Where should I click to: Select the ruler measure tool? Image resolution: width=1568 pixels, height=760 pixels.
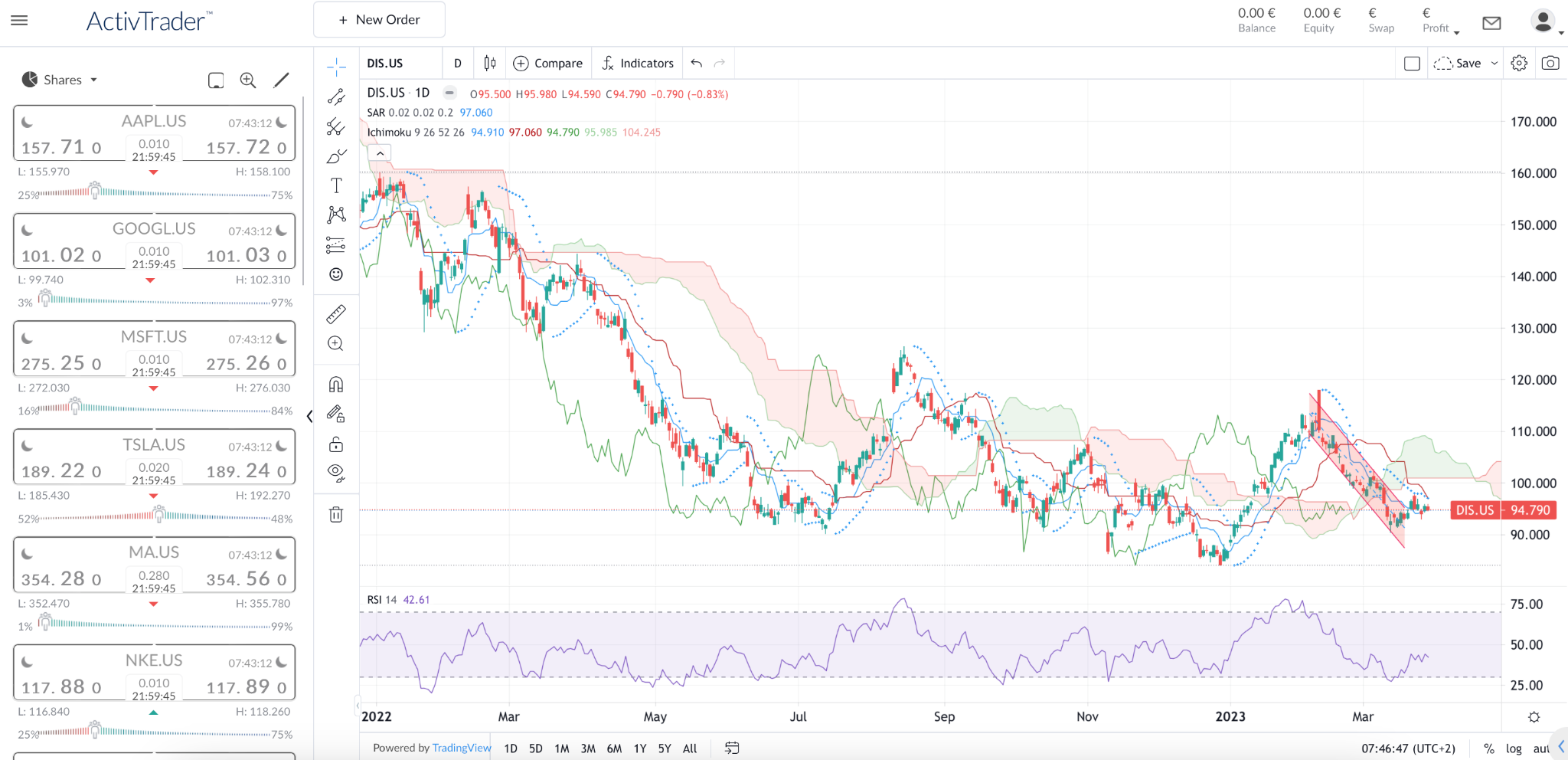[x=336, y=314]
